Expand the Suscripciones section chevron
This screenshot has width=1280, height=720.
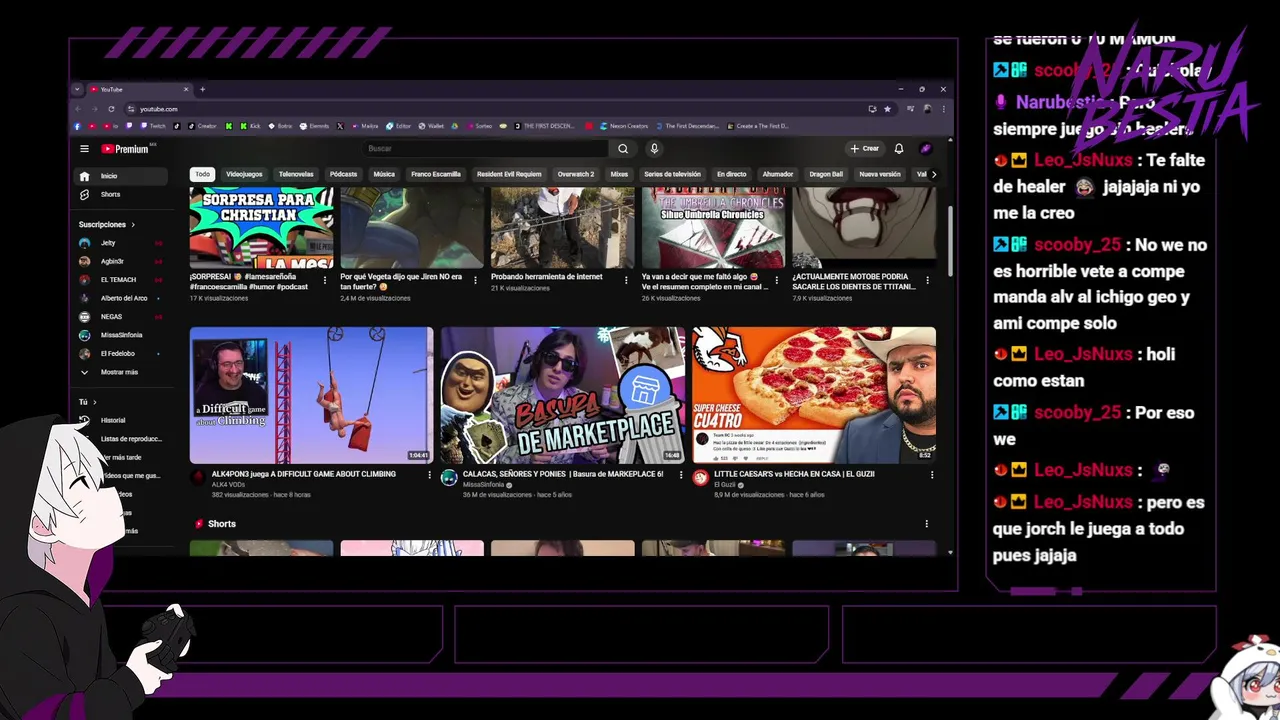click(x=132, y=224)
